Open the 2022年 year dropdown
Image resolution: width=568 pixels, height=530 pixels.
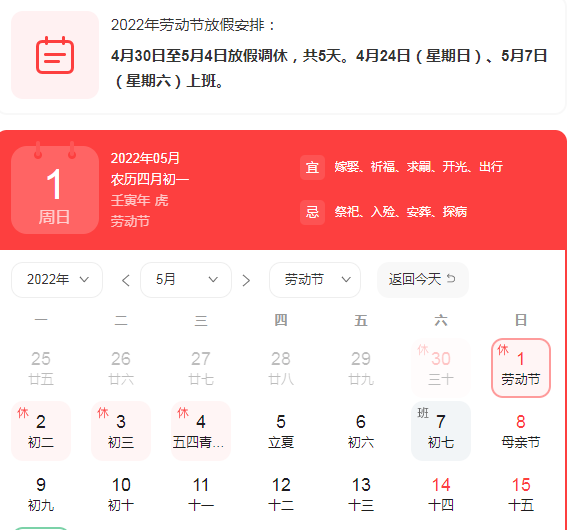57,280
